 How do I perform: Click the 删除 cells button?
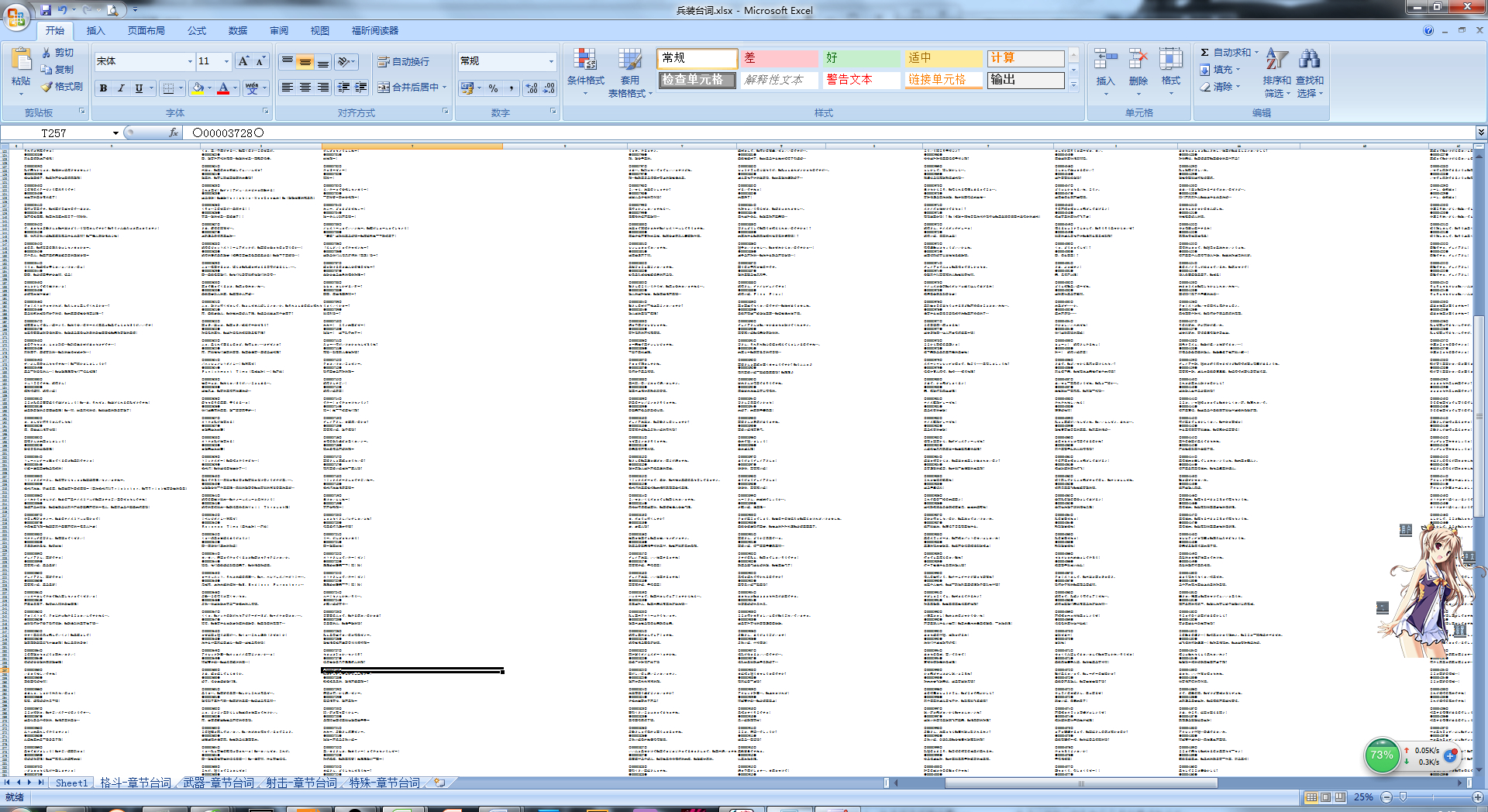tap(1138, 72)
